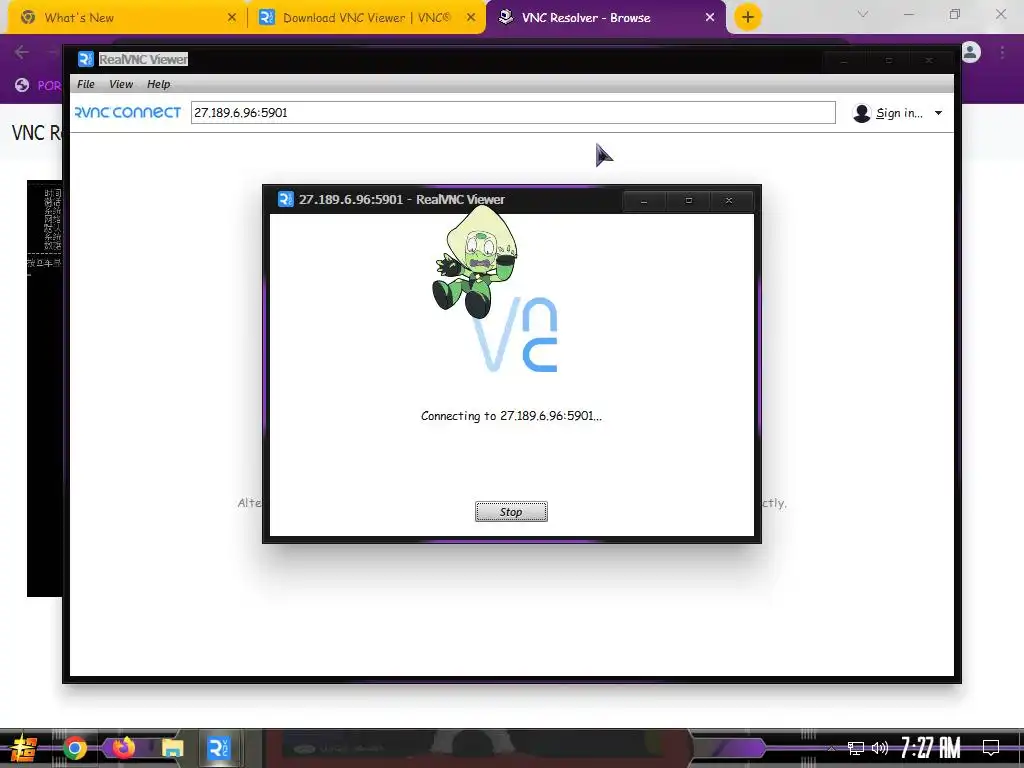Close the What's New tab

click(232, 18)
